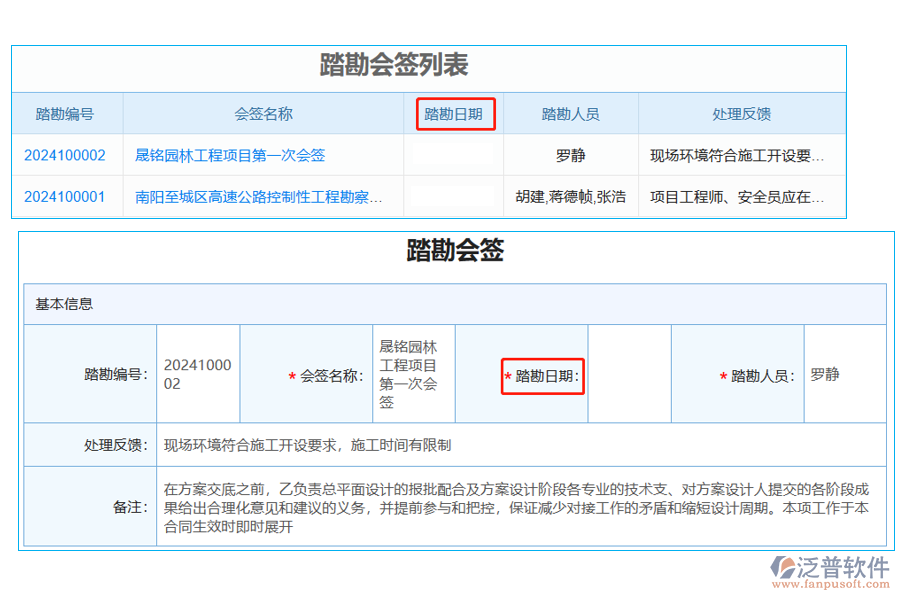Open 晟铭园林工程项目第一次会签 link
Image resolution: width=900 pixels, height=600 pixels.
pyautogui.click(x=230, y=155)
